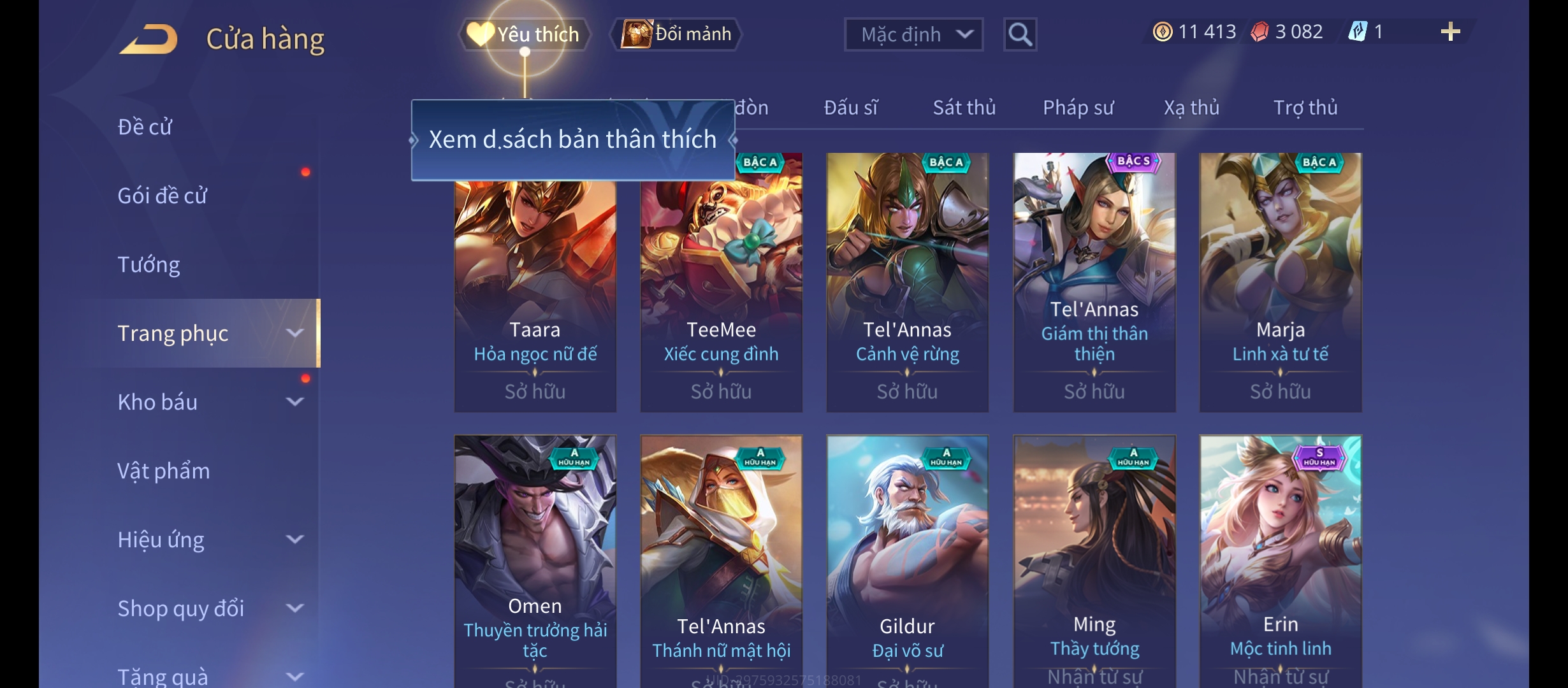Open the Gói đề cử section

click(x=162, y=196)
